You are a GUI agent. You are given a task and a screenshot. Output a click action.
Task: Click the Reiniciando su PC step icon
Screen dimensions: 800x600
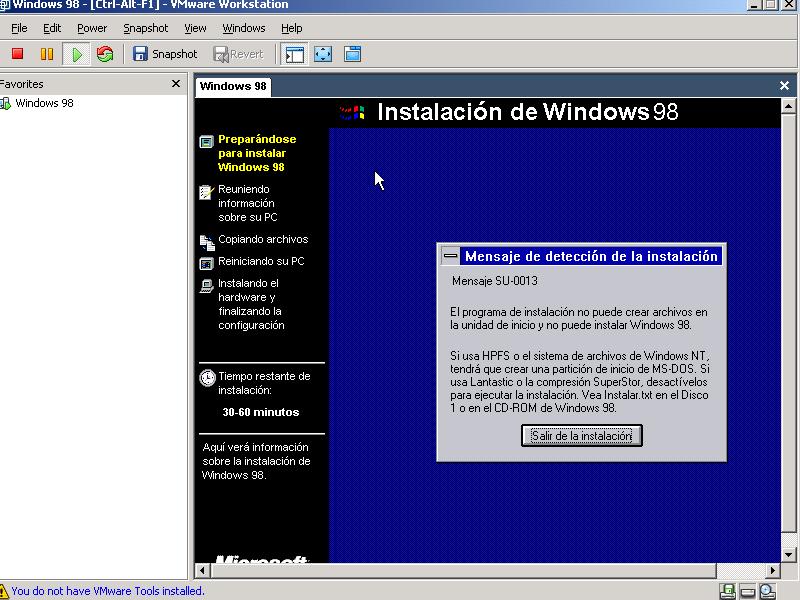(x=206, y=264)
